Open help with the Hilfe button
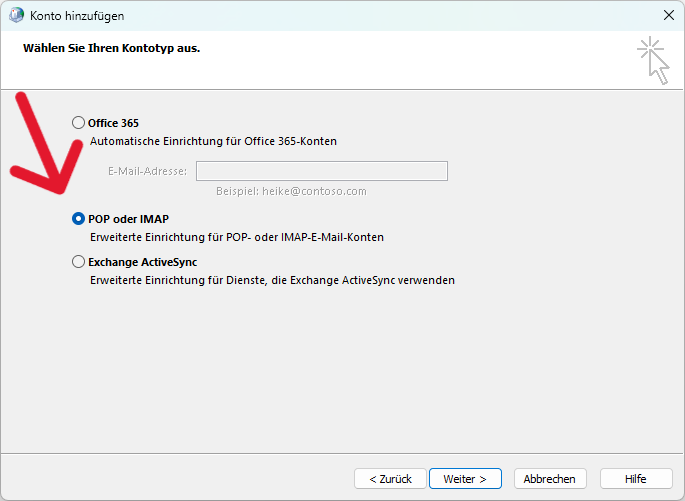Screen dimensions: 685x501 coord(636,479)
